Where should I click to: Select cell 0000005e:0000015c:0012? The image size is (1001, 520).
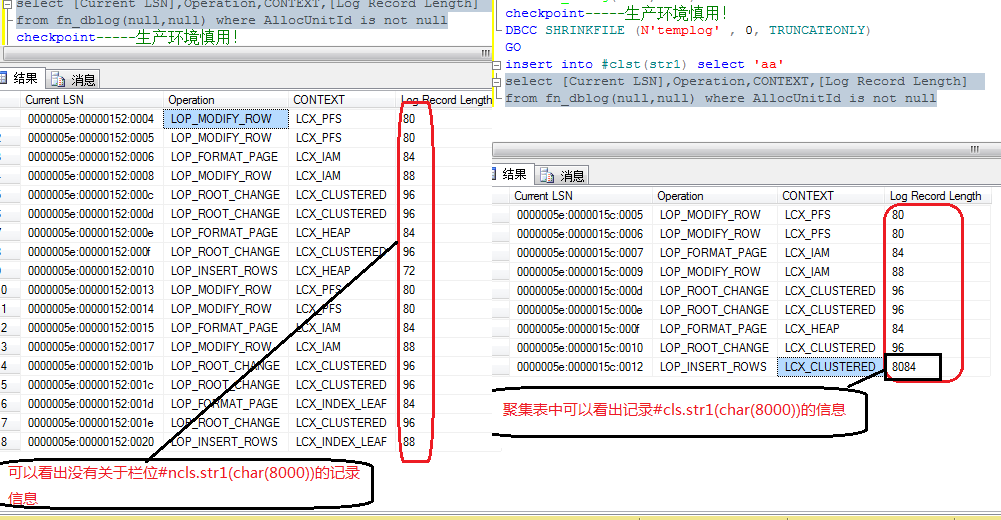580,367
